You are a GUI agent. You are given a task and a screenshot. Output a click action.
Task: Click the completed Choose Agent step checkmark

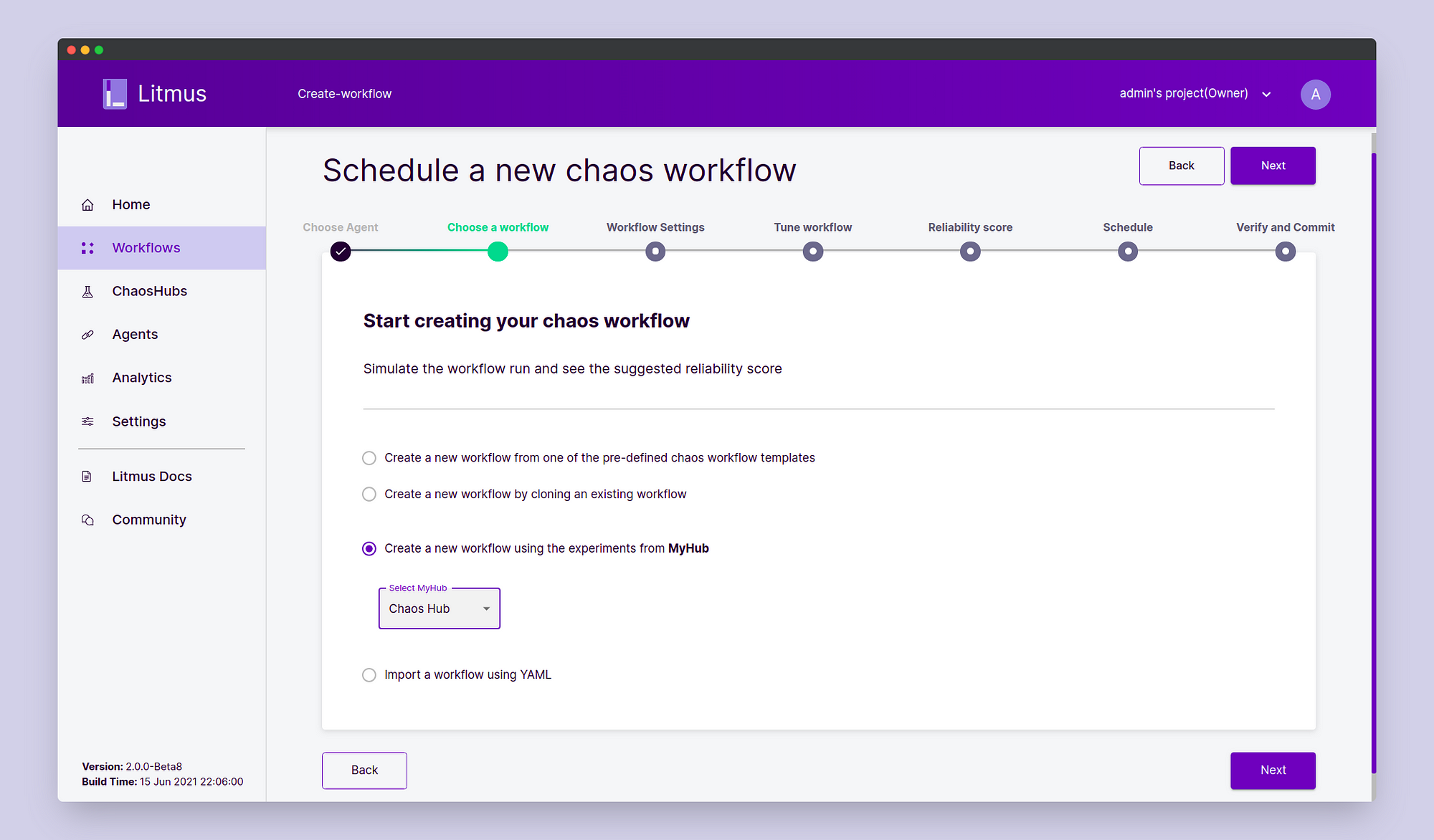click(x=341, y=252)
